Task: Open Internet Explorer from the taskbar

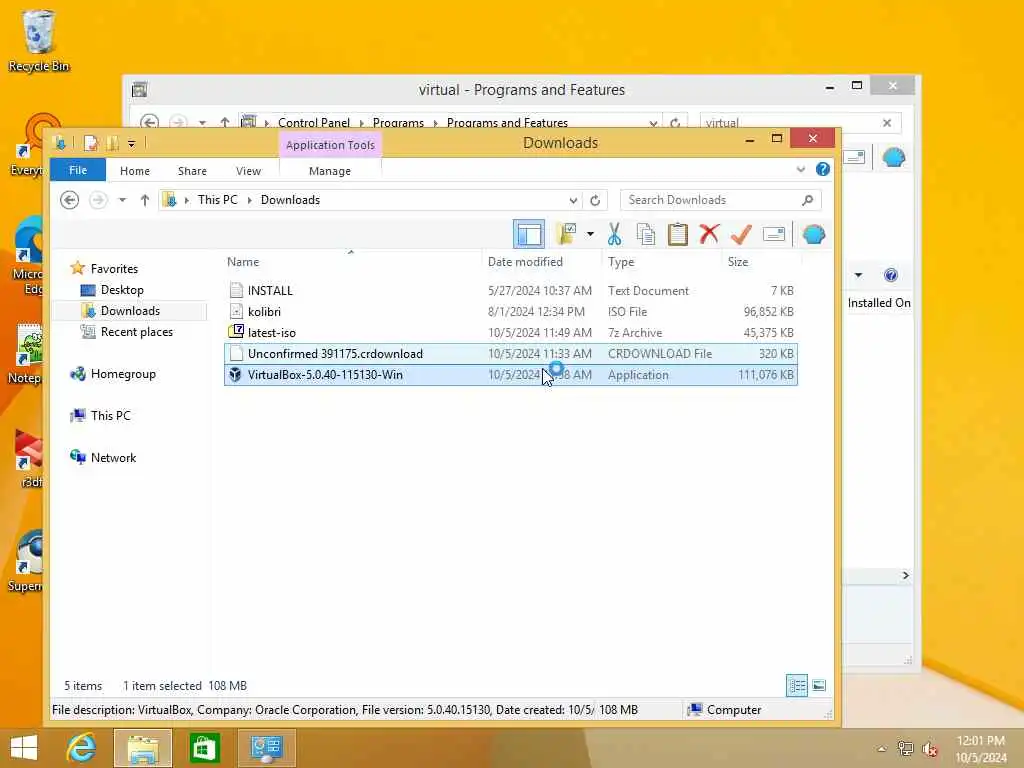Action: click(x=81, y=748)
